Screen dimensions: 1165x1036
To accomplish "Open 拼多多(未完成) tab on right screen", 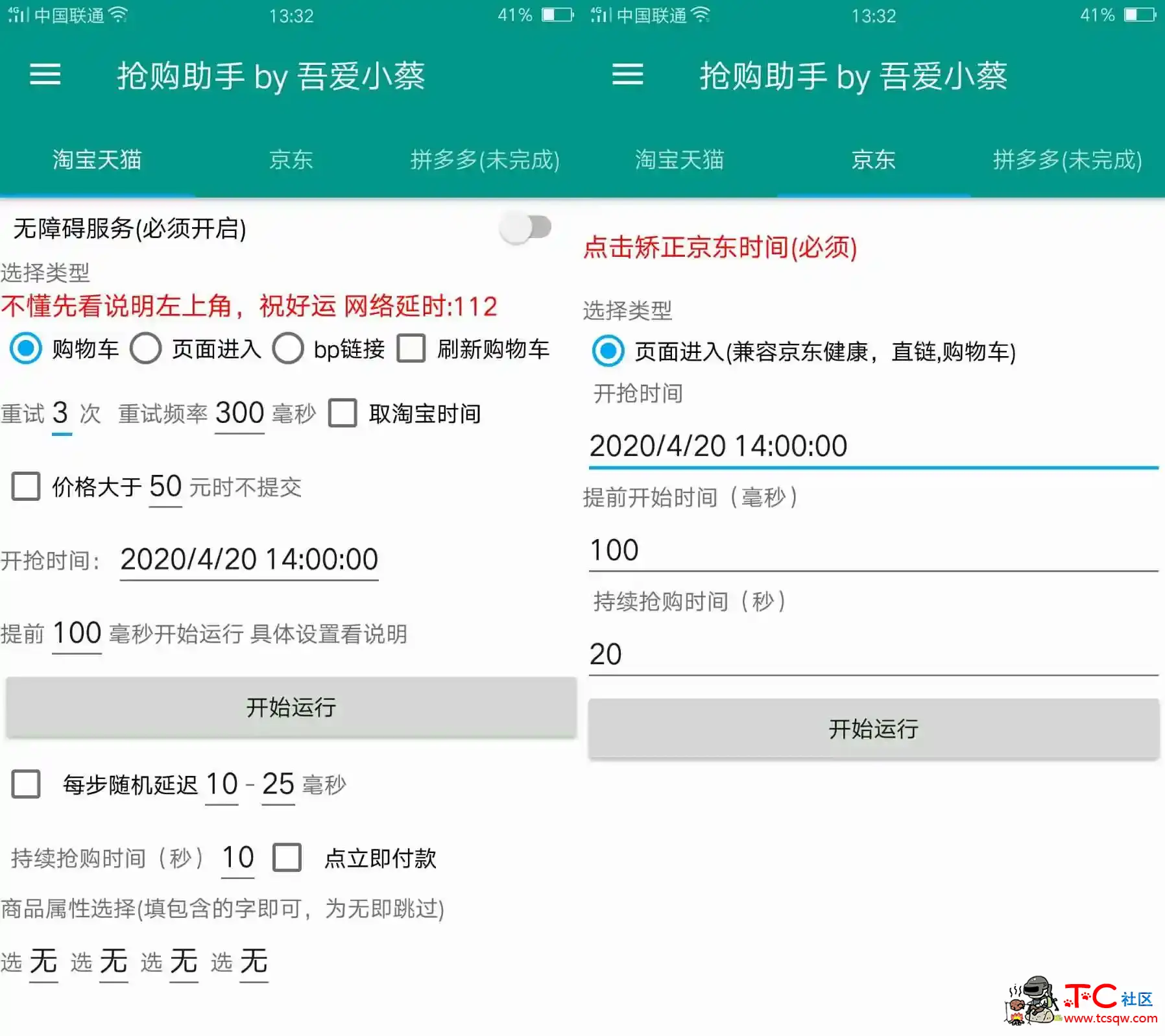I will tap(1068, 160).
